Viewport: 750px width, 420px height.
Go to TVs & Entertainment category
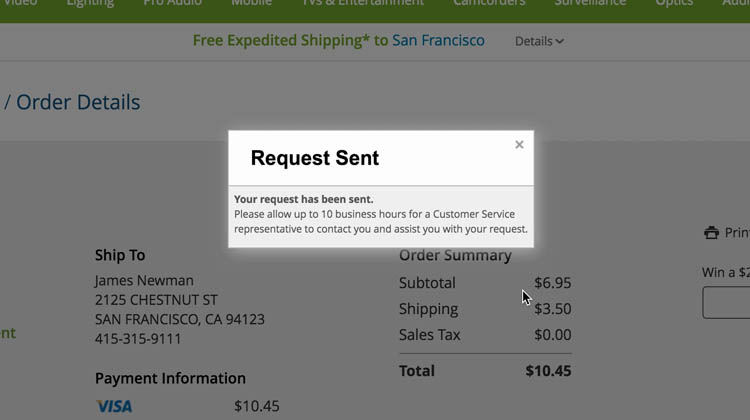point(363,3)
